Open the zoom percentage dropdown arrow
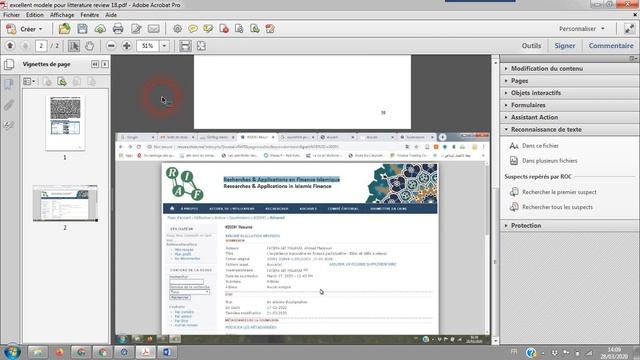640x360 pixels. (164, 46)
